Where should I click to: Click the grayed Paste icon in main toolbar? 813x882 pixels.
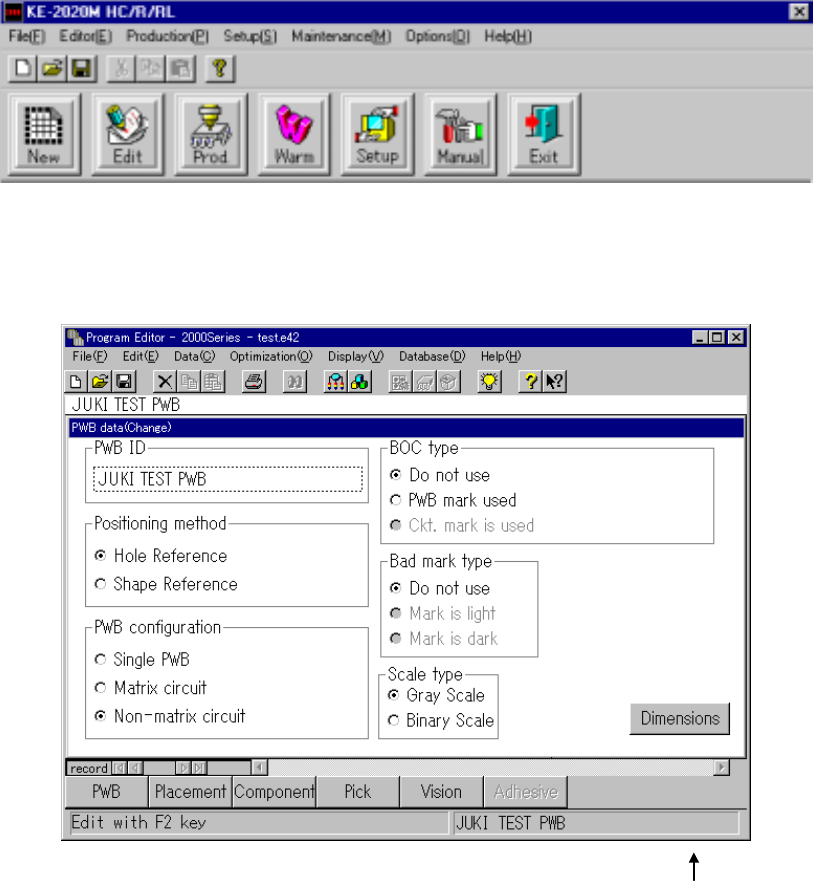click(181, 69)
